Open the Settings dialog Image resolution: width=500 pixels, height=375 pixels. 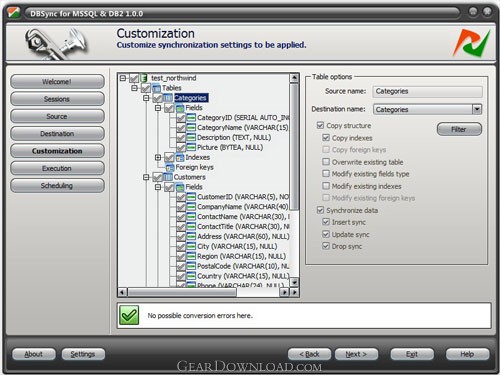click(x=83, y=354)
